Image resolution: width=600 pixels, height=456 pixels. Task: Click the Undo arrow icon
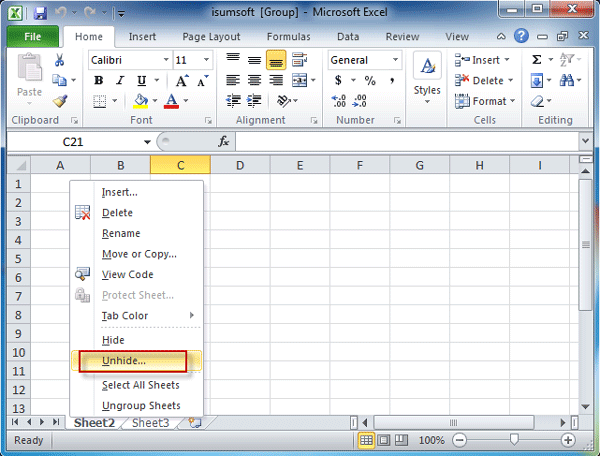tap(60, 13)
